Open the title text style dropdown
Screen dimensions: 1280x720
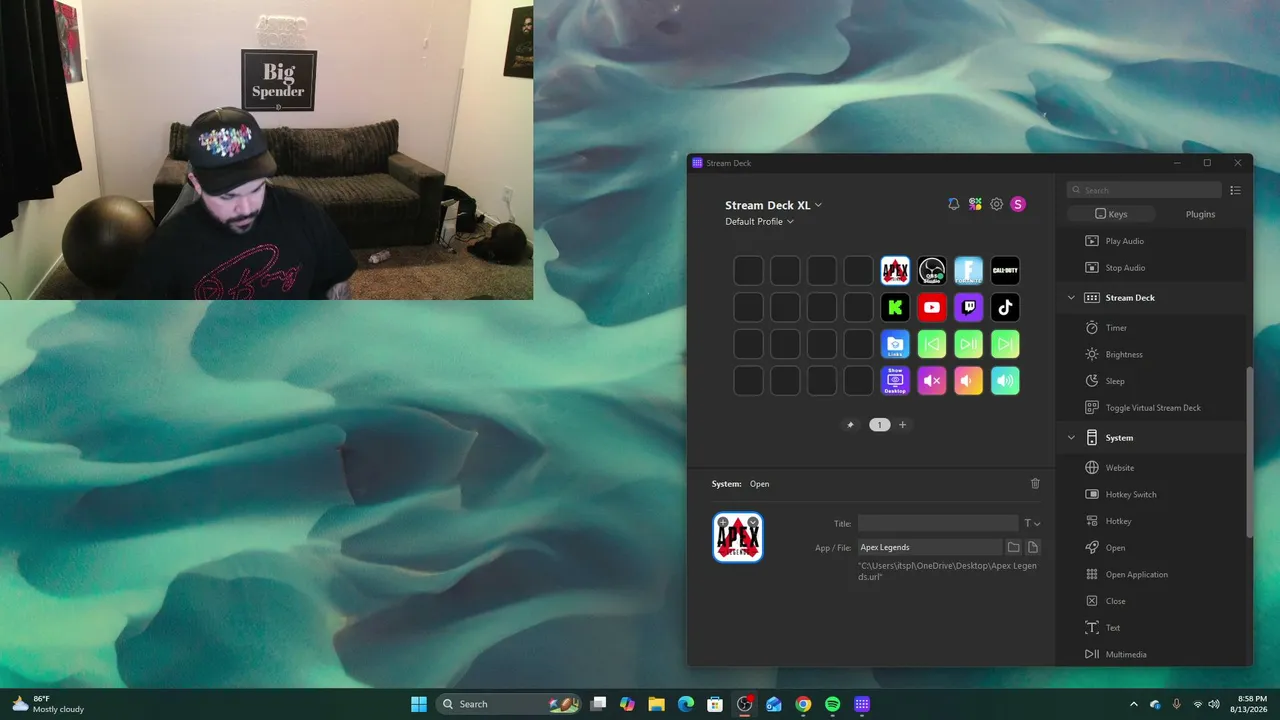1032,523
